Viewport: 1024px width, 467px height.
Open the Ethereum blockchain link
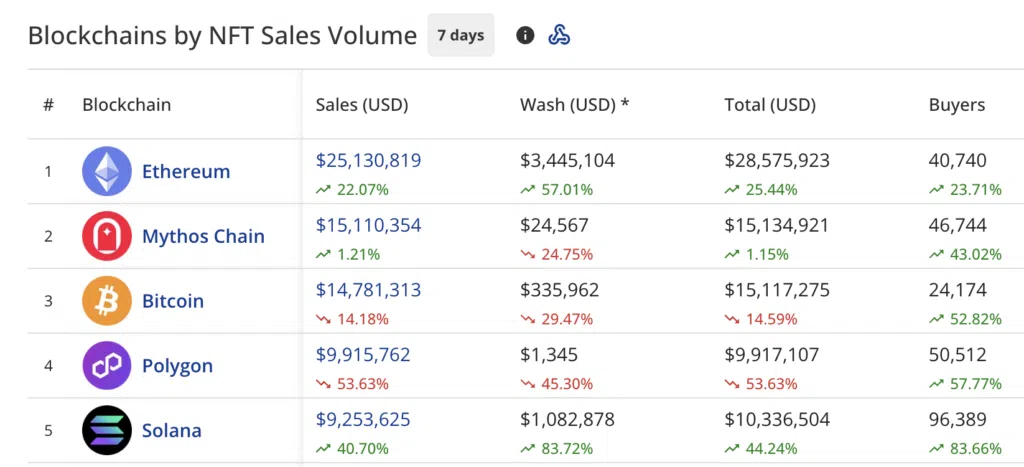coord(186,172)
